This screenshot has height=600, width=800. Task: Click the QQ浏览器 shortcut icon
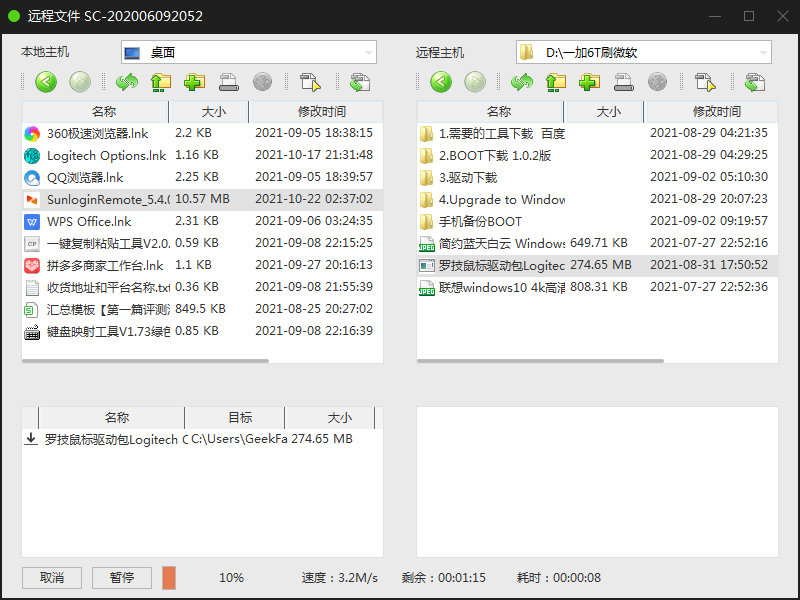pyautogui.click(x=32, y=178)
